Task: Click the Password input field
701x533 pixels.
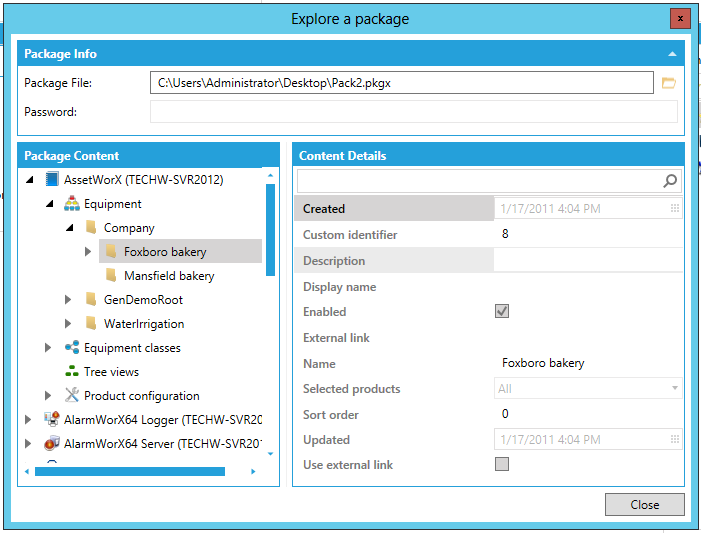Action: point(413,112)
